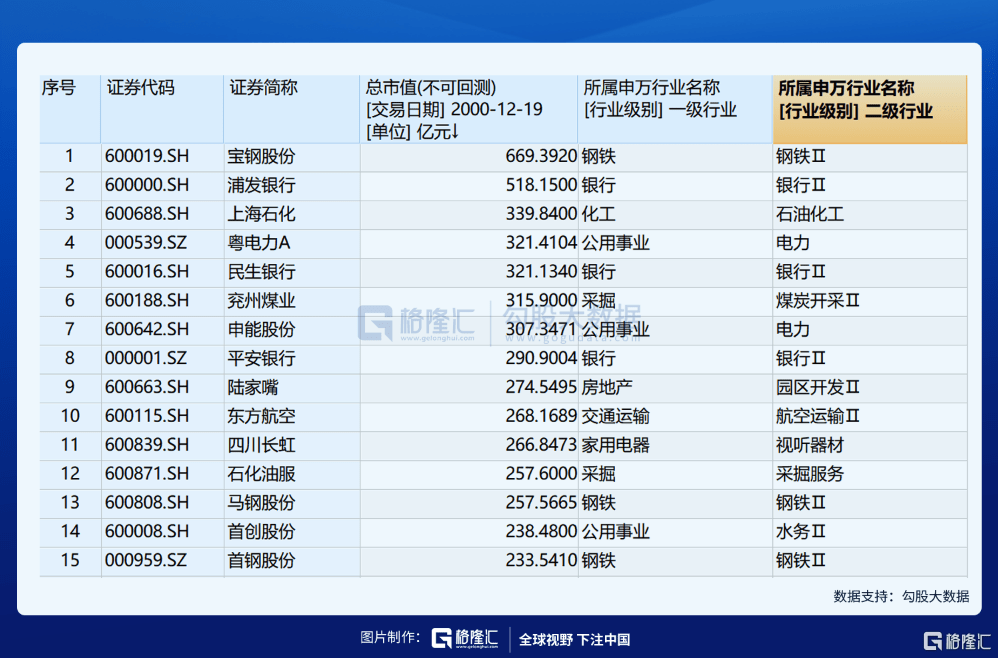
Task: Click the Gelonghui logo beside 图片制作 in footer
Action: (466, 639)
